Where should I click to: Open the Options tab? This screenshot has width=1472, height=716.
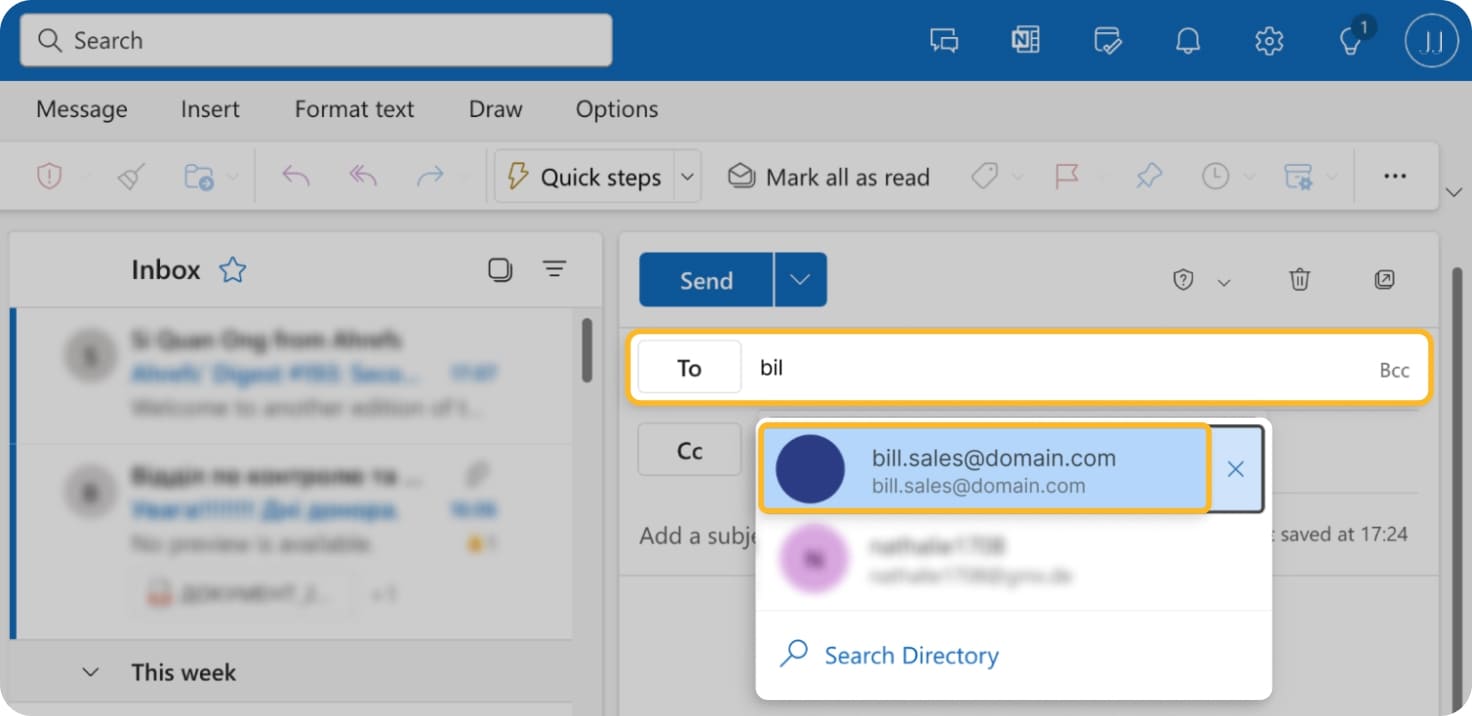[x=616, y=109]
